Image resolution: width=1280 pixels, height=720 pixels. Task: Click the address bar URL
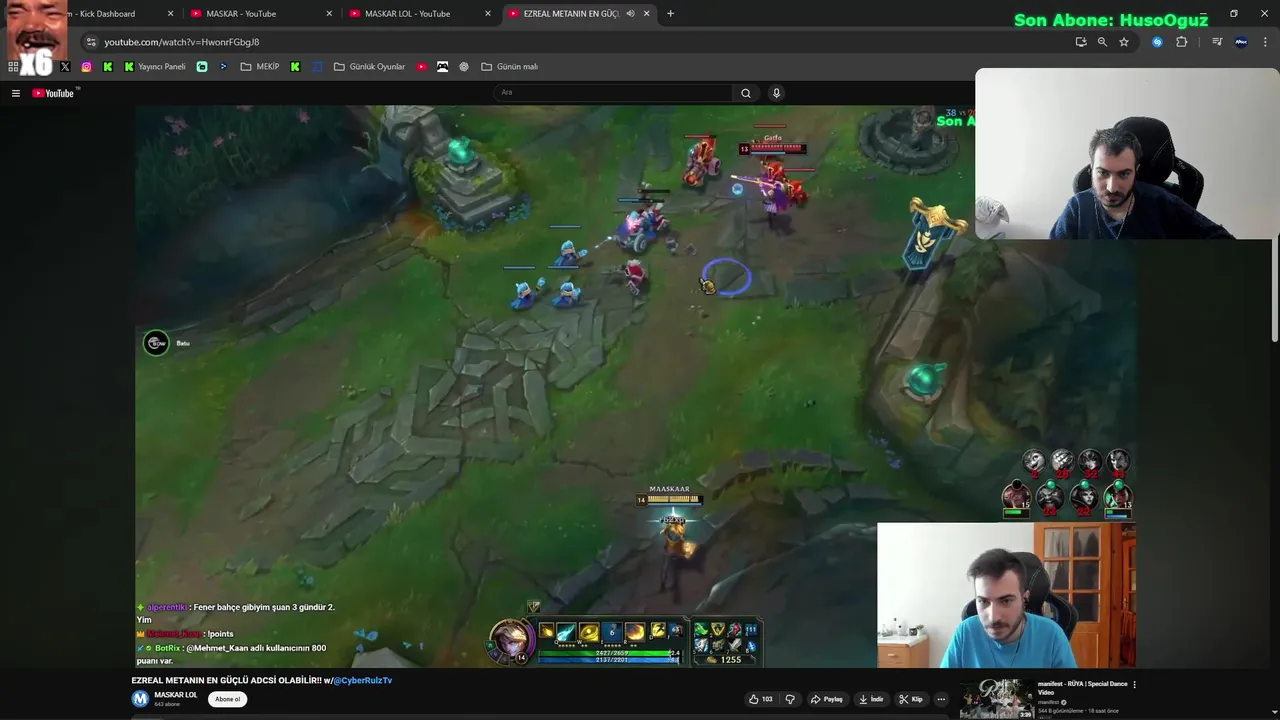[x=182, y=42]
